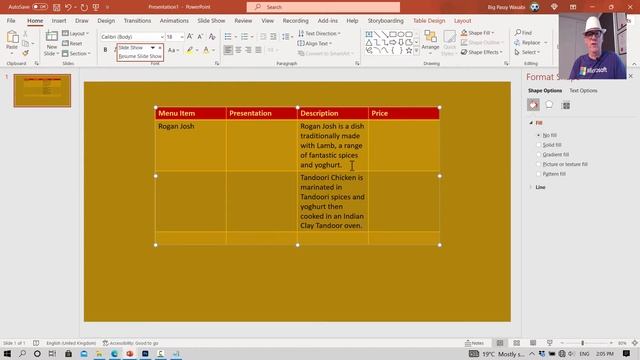The height and width of the screenshot is (360, 640).
Task: Click the Format Painter brush icon
Action: pyautogui.click(x=25, y=53)
